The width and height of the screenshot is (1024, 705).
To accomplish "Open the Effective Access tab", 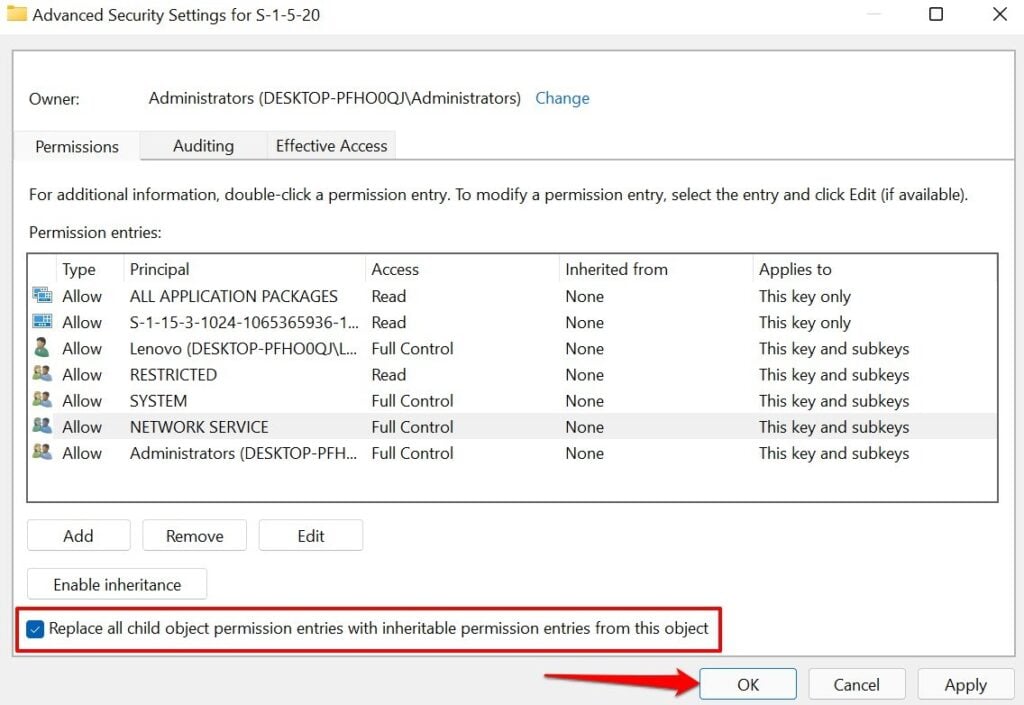I will pos(331,146).
